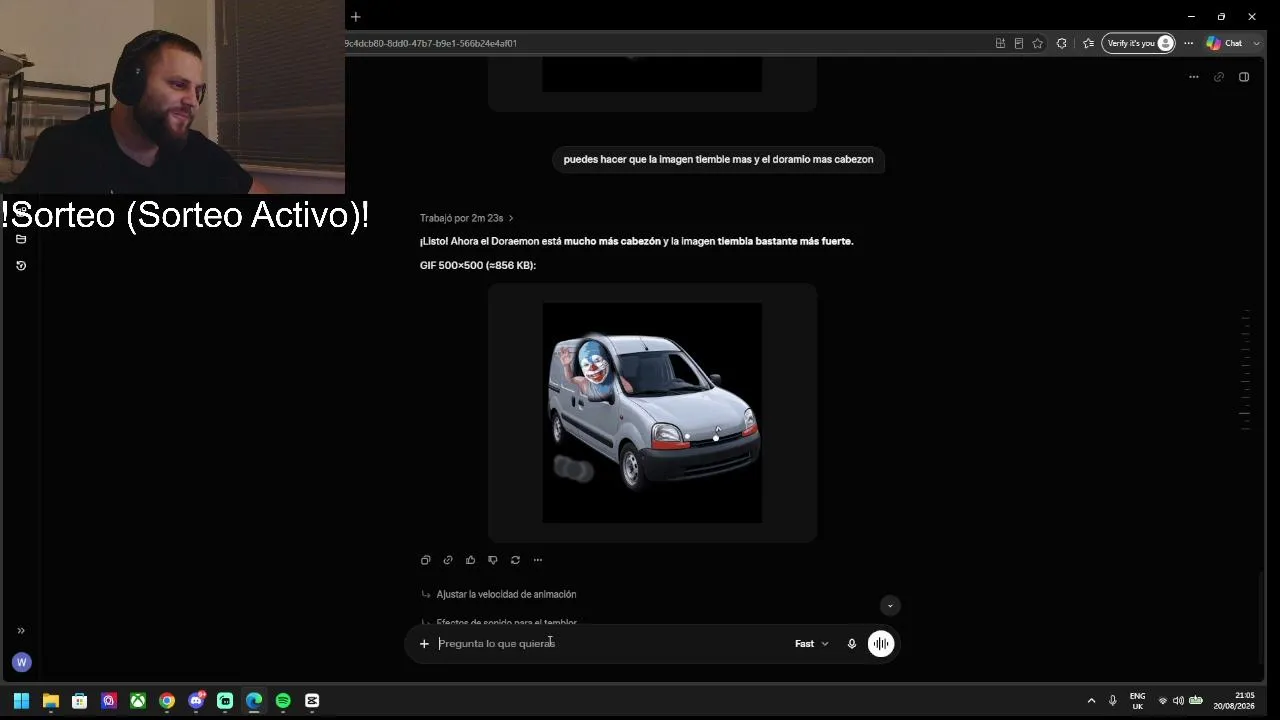Viewport: 1280px width, 720px height.
Task: Click the share link icon below response
Action: point(448,560)
